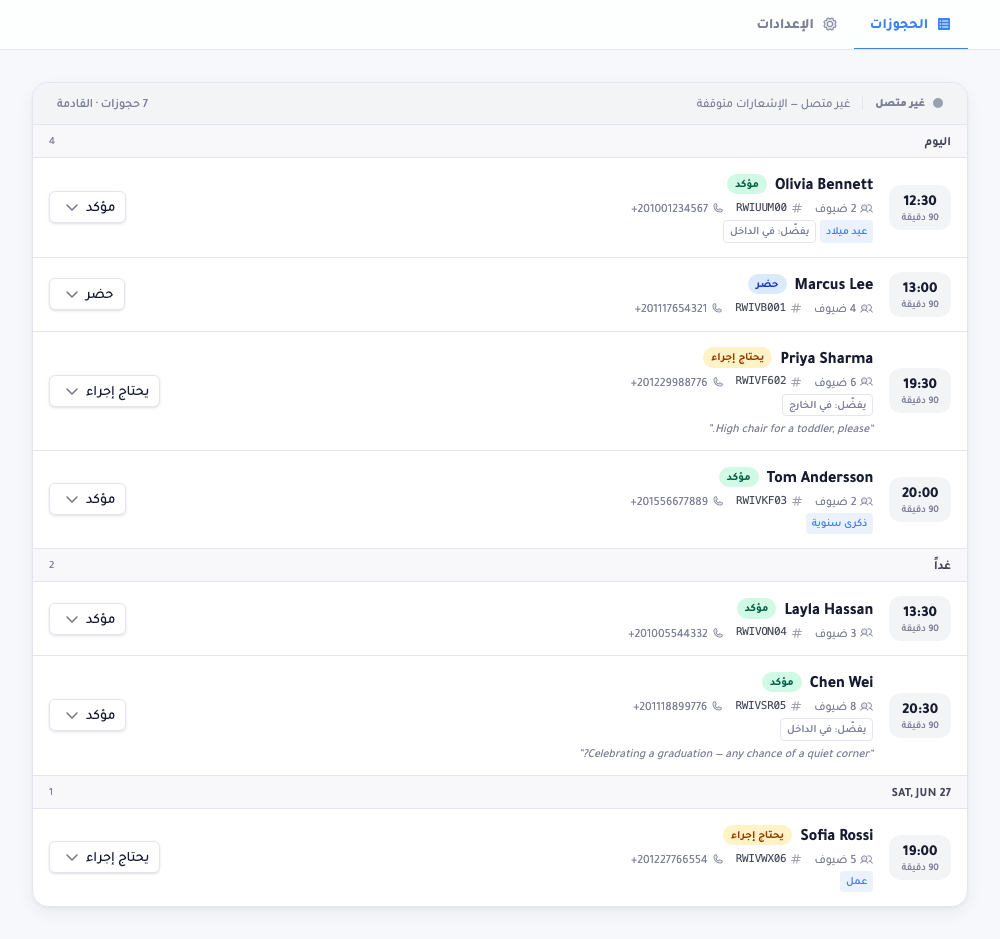Click the عمل tag for Sofia Rossi

pos(857,881)
